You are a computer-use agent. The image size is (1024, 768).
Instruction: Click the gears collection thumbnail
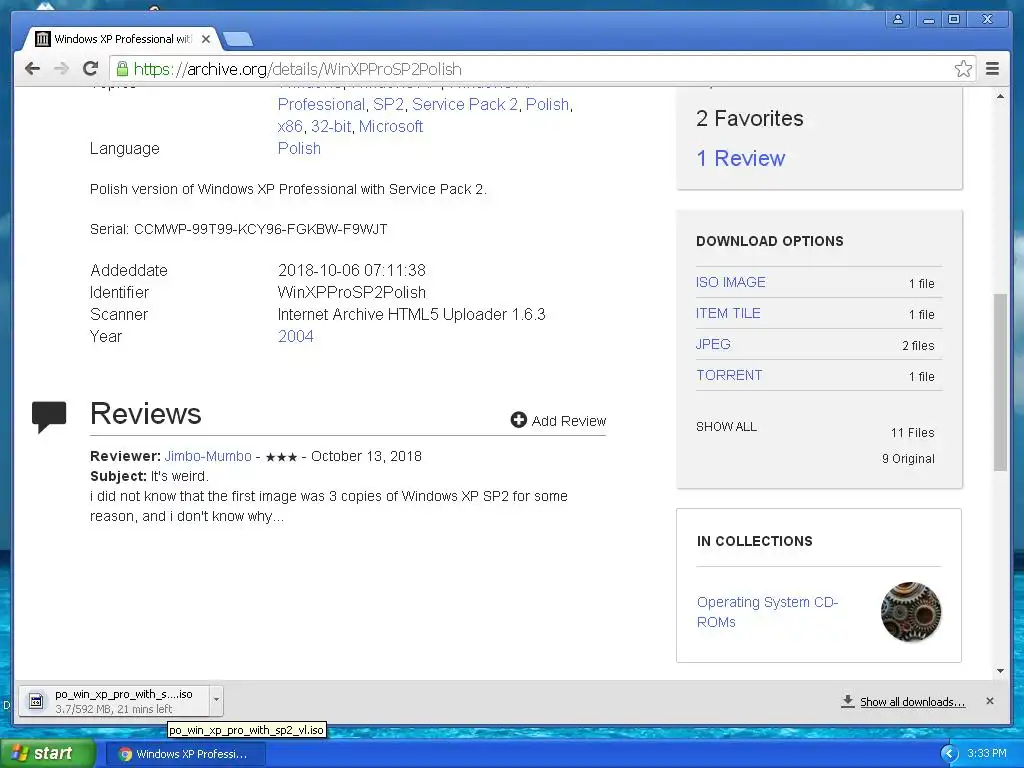(x=911, y=611)
